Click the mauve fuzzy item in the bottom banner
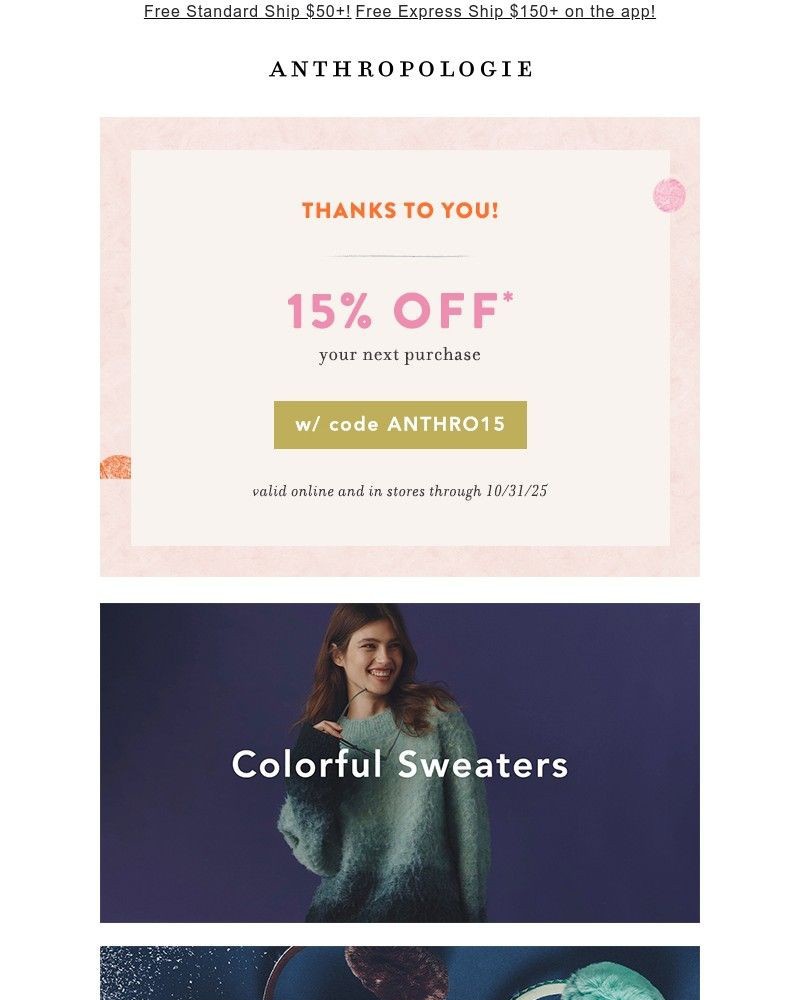 click(x=375, y=975)
